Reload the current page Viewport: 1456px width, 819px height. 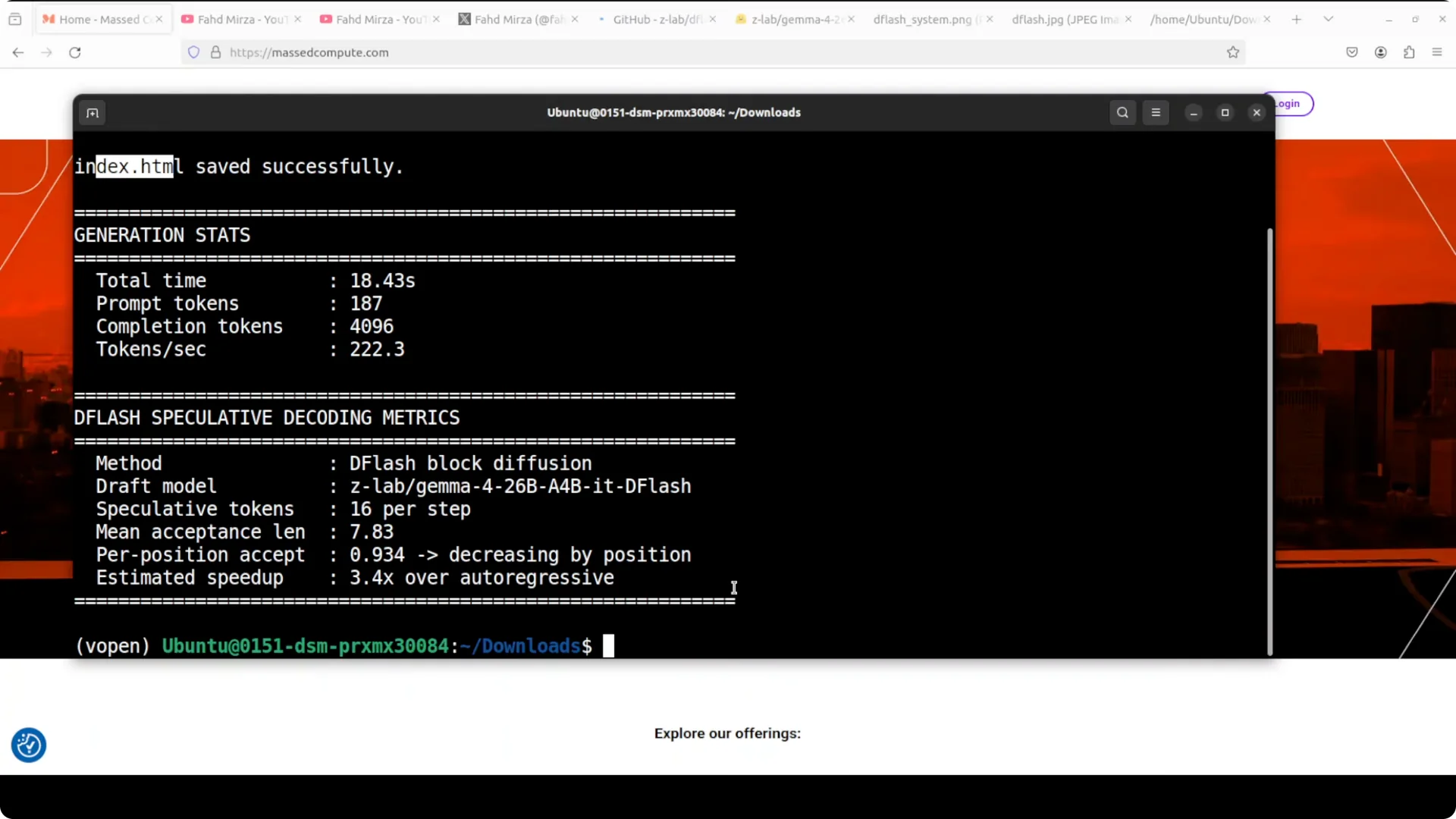75,52
